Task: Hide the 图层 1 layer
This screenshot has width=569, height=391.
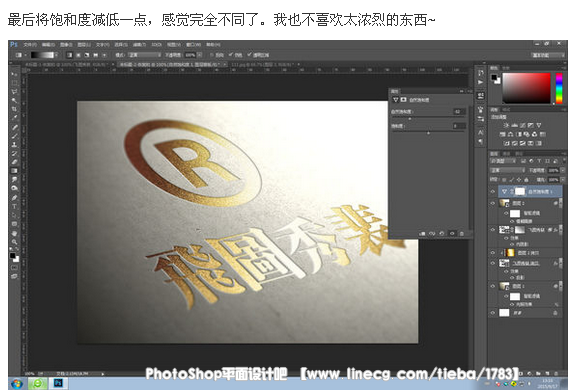Action: [493, 286]
